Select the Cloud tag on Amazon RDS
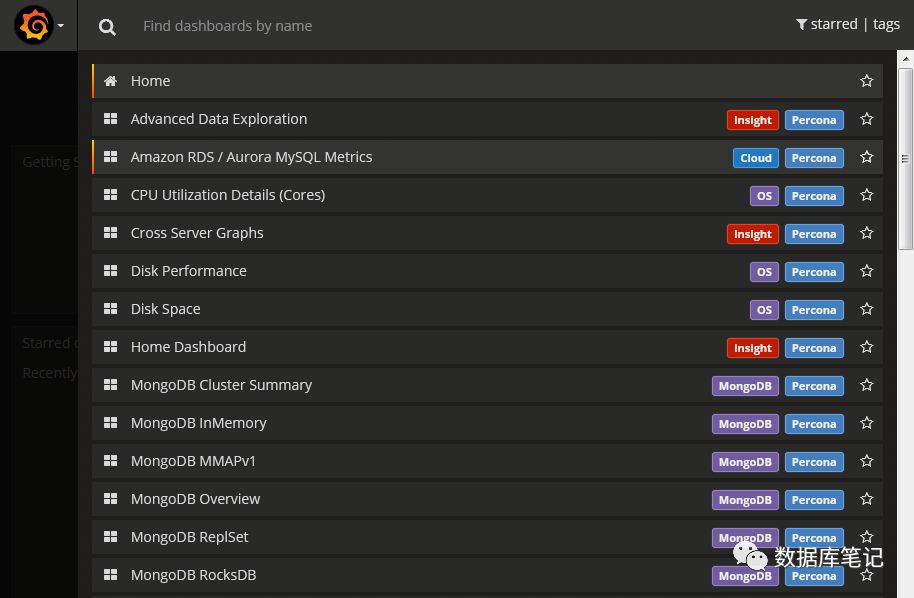This screenshot has width=914, height=598. click(755, 158)
